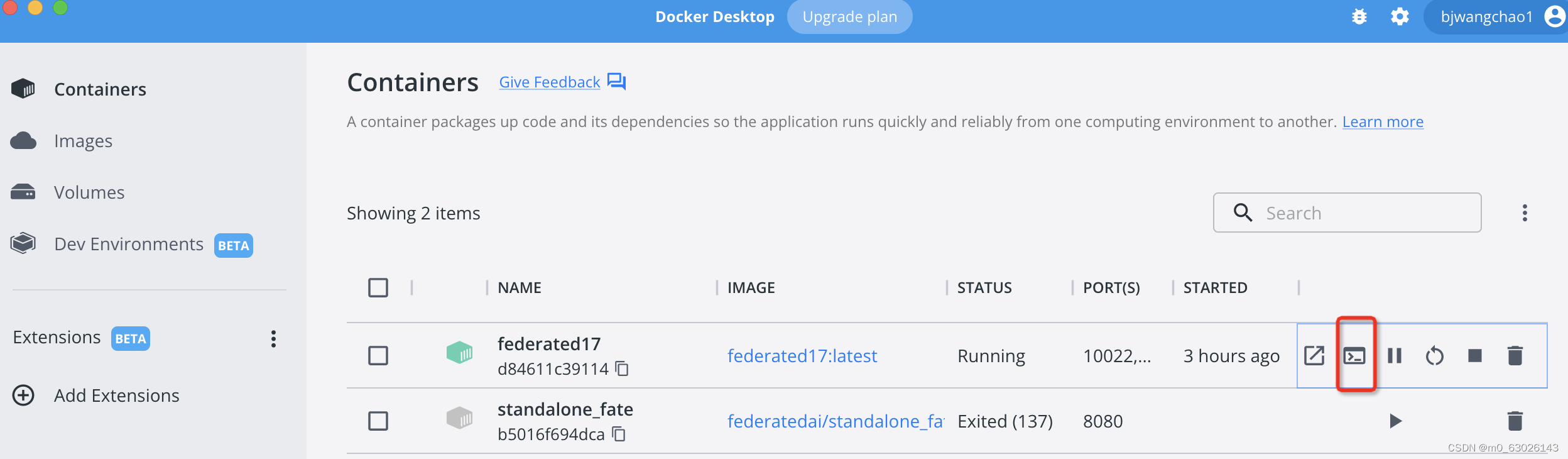Stop the federated17 container
1568x459 pixels.
[x=1475, y=356]
